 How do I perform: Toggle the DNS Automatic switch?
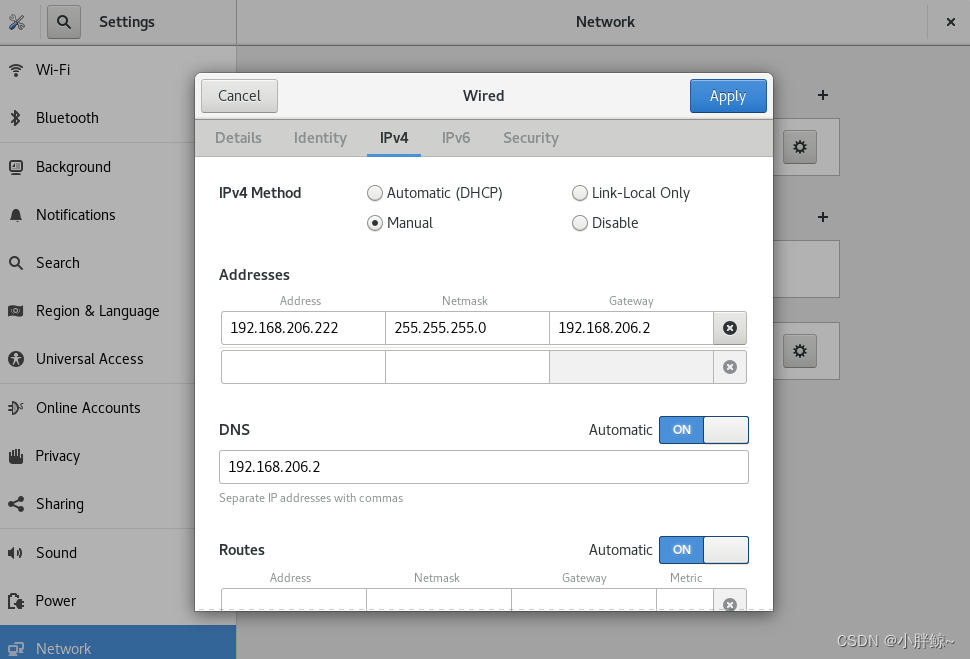[x=703, y=430]
